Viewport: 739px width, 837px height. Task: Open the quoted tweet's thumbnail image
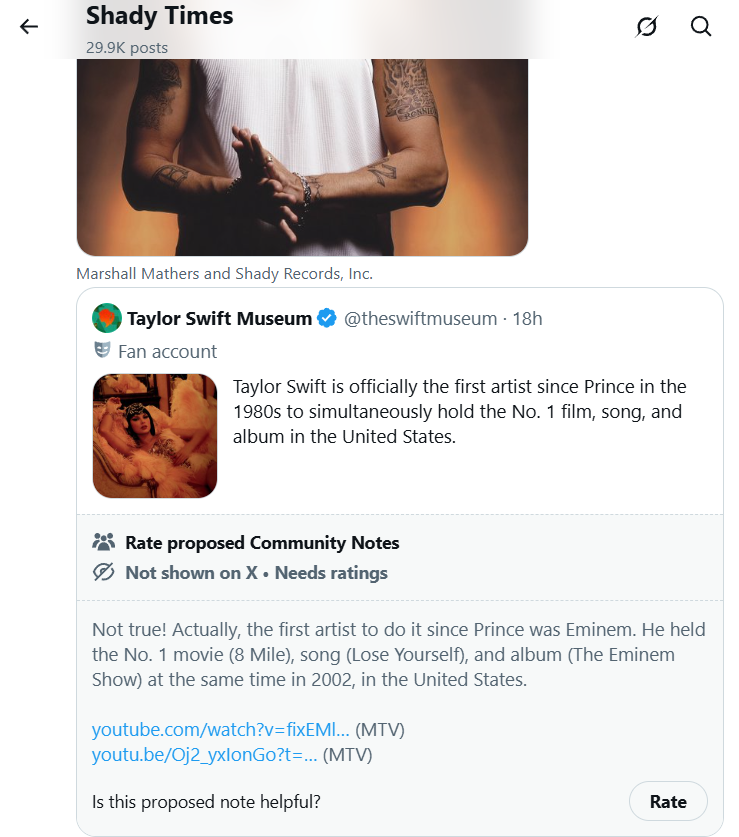coord(155,436)
